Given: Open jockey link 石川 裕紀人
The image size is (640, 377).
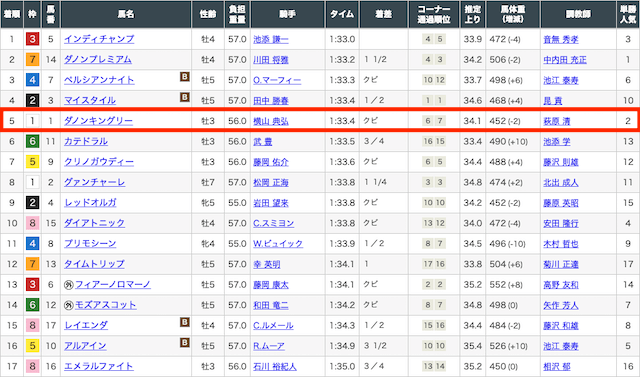Looking at the screenshot, I should tap(275, 366).
